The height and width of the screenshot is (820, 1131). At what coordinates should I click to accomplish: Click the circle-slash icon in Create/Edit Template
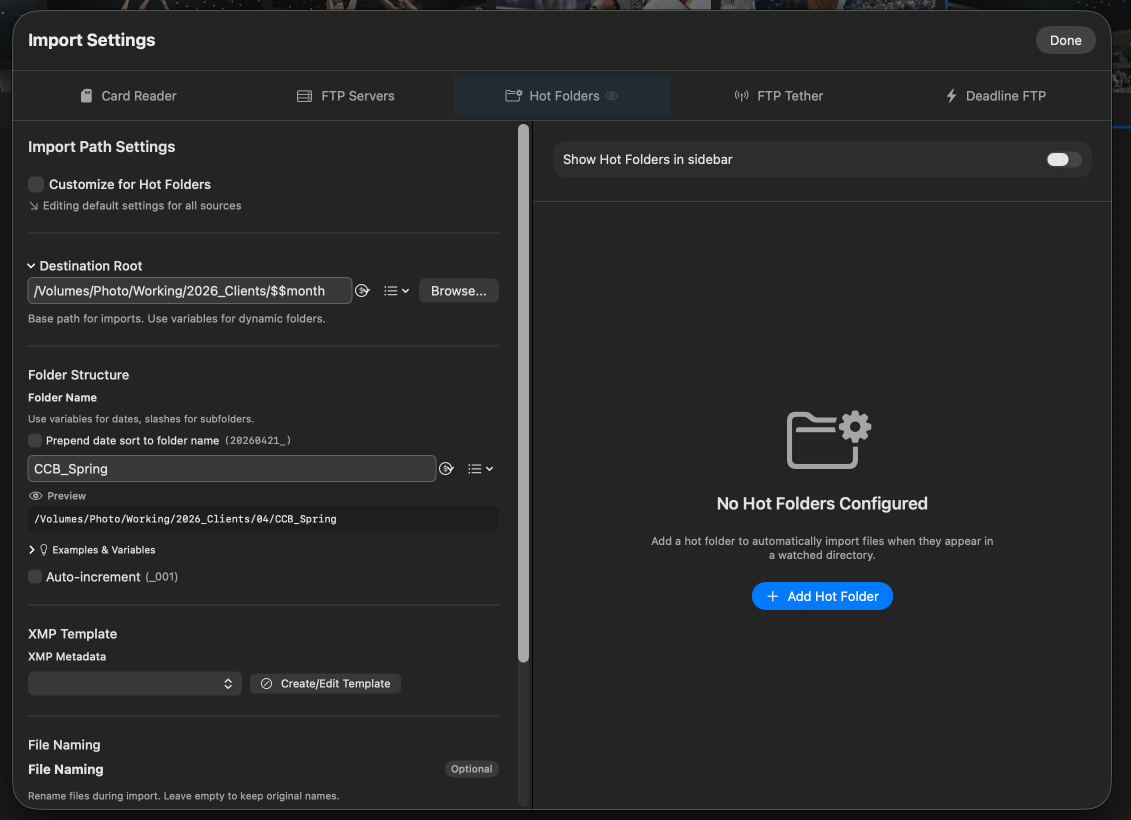[266, 684]
